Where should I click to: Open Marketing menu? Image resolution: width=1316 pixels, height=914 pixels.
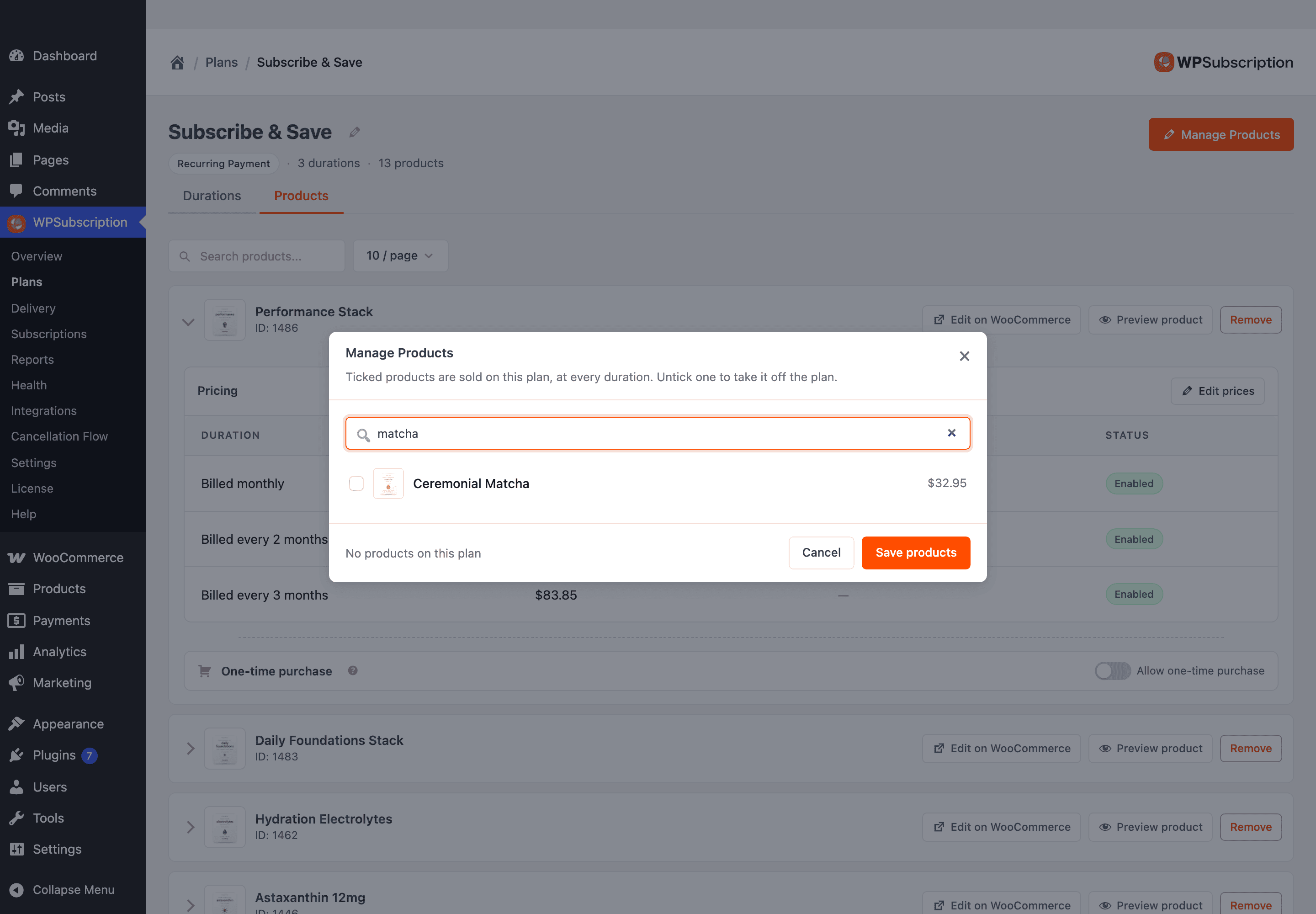[x=73, y=683]
